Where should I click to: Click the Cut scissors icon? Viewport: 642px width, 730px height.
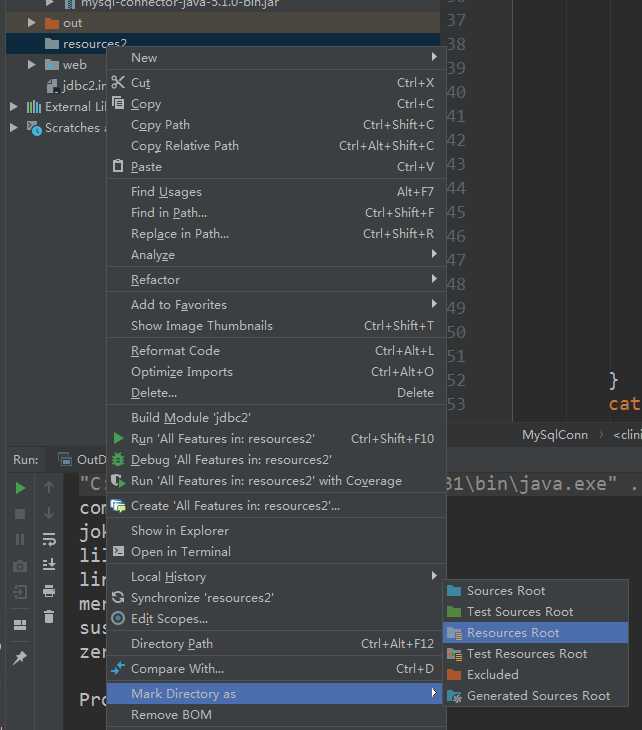coord(118,82)
